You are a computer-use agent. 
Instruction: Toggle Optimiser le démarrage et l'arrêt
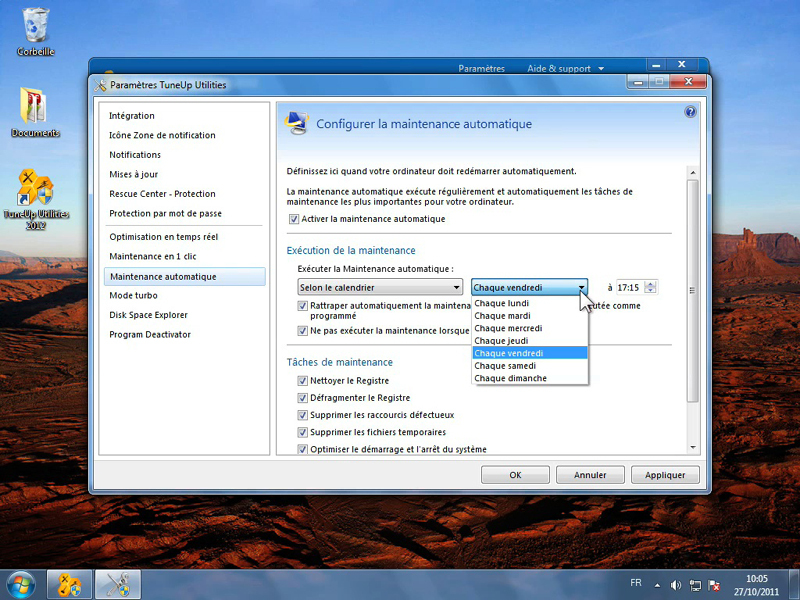[302, 449]
